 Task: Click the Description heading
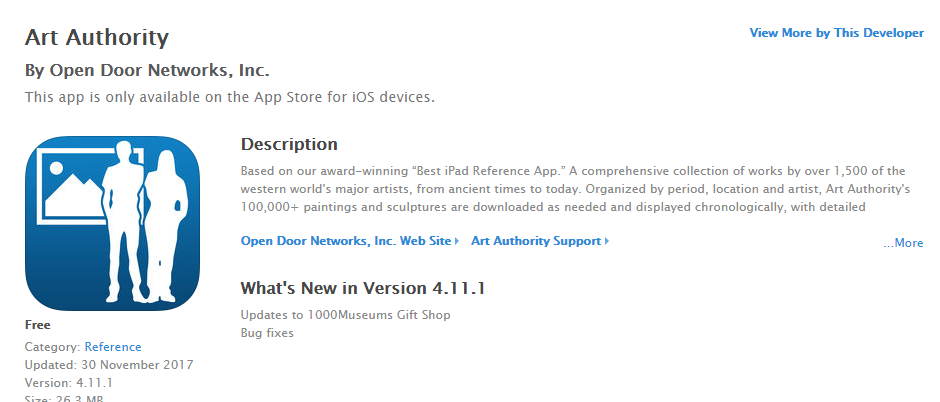pyautogui.click(x=289, y=144)
